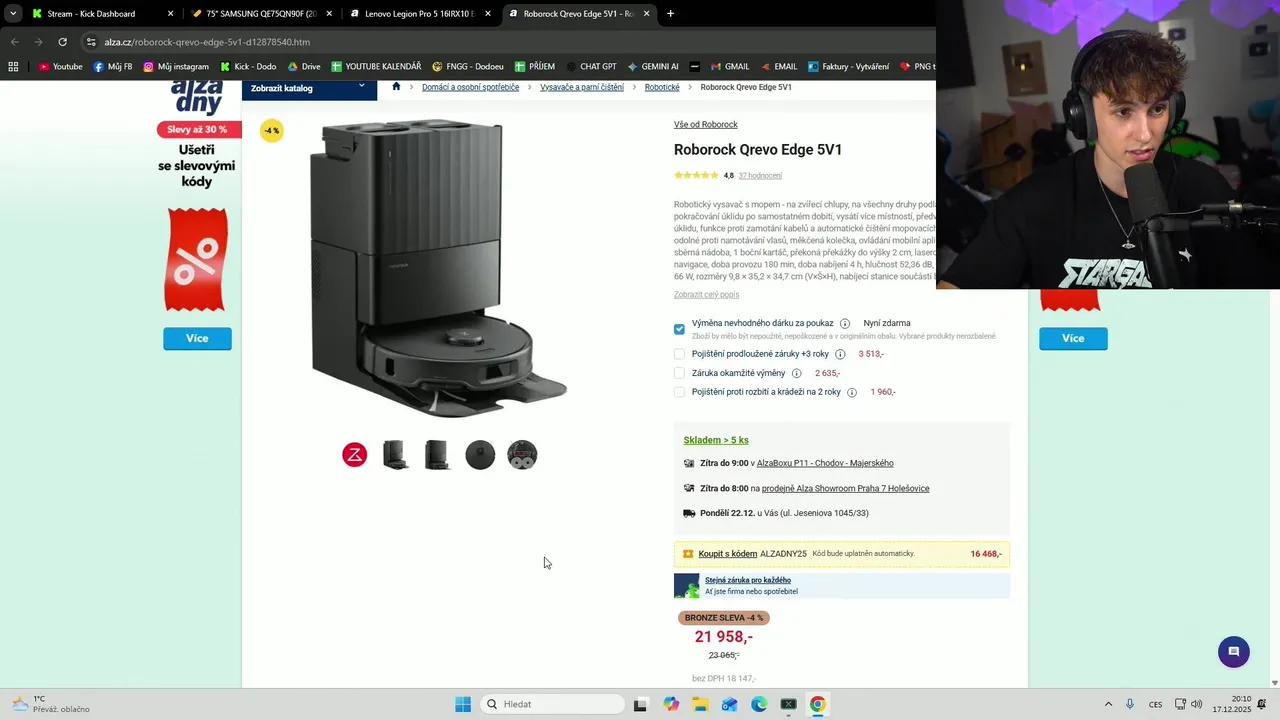Check Záruka okamžité výměny option
Viewport: 1280px width, 720px height.
[x=679, y=373]
